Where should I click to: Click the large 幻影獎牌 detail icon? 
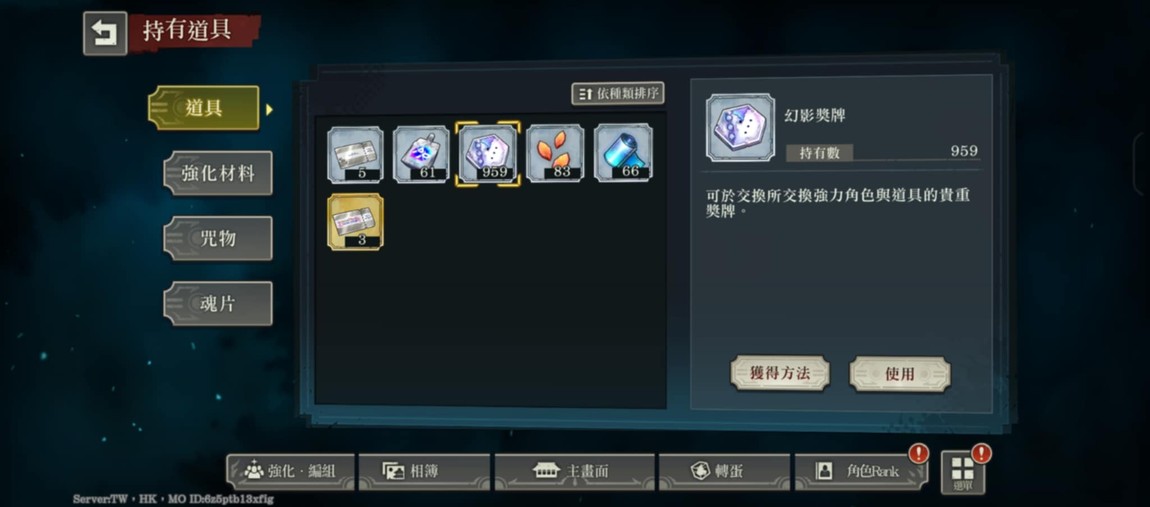[740, 127]
